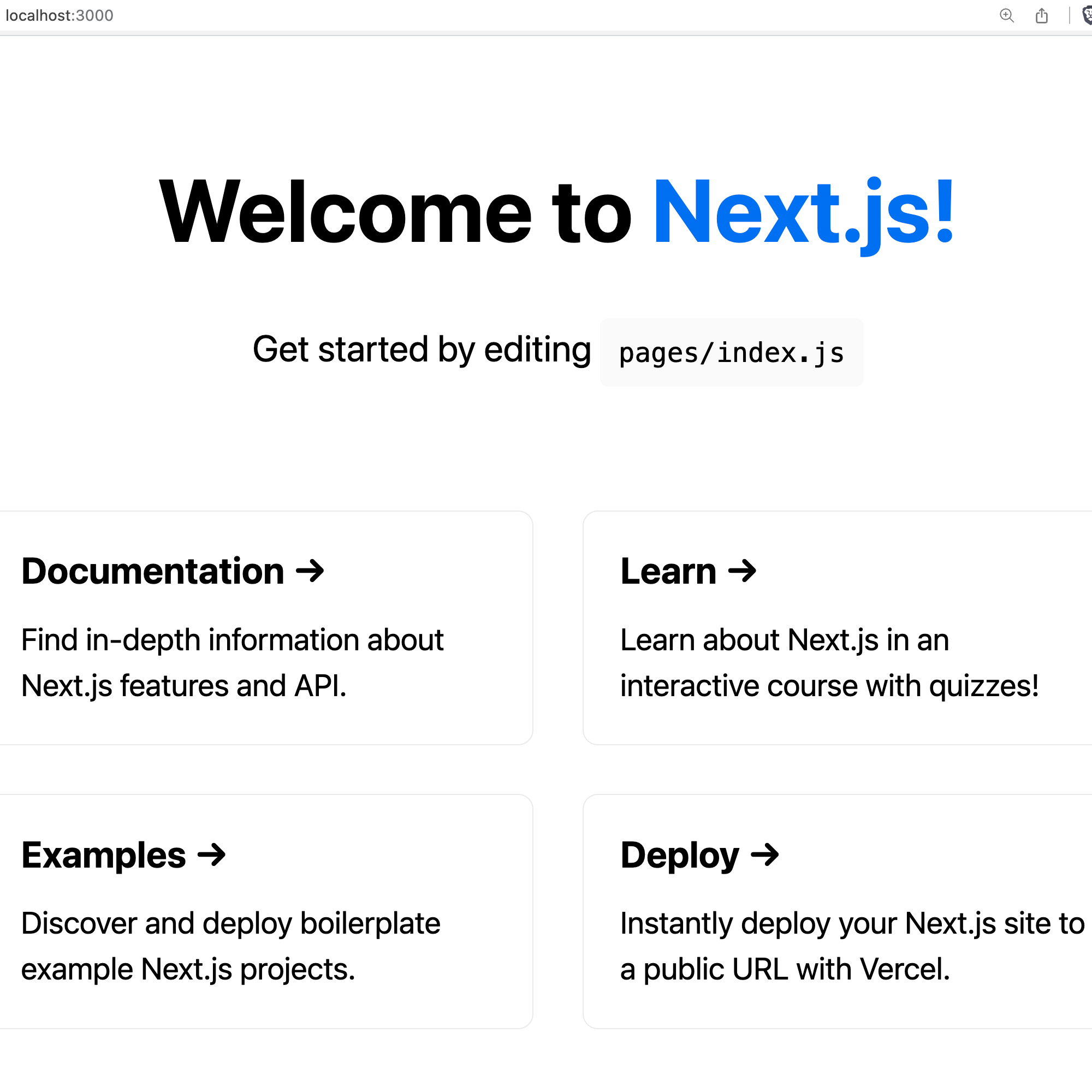Click 'interactive course with quizzes!' text
Screen dimensions: 1092x1092
(829, 686)
